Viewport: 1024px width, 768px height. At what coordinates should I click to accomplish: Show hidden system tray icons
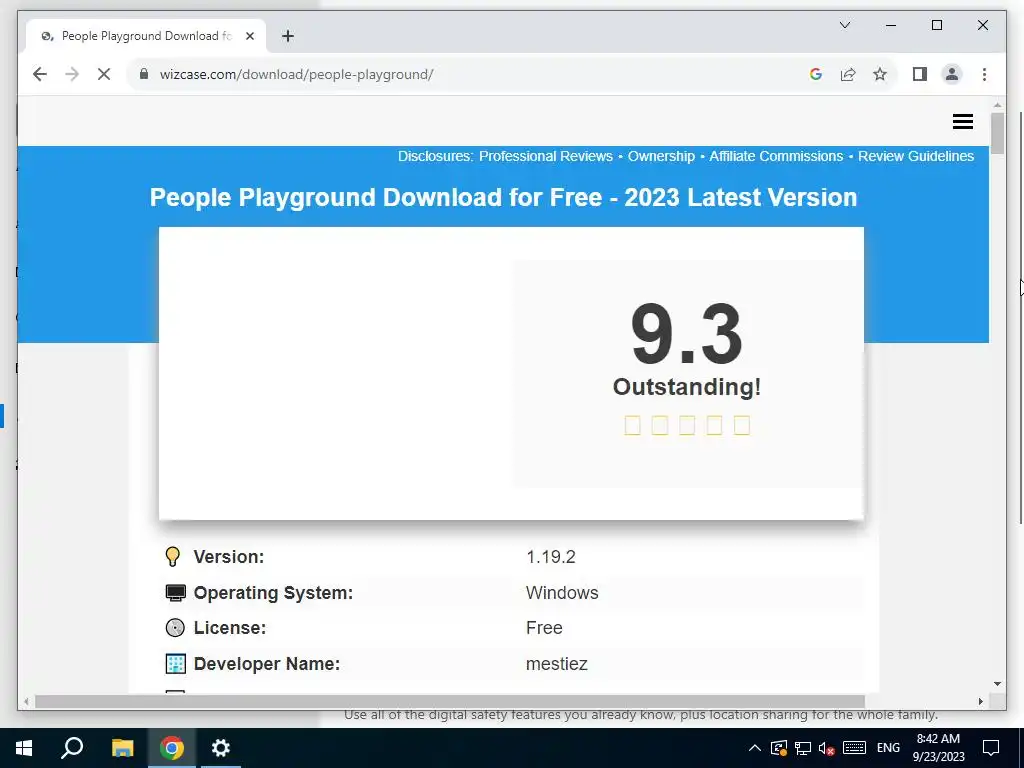[x=754, y=748]
